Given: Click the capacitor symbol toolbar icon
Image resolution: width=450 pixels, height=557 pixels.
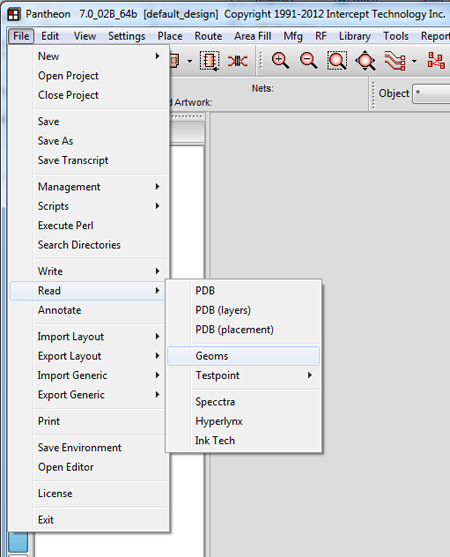Looking at the screenshot, I should tap(238, 61).
